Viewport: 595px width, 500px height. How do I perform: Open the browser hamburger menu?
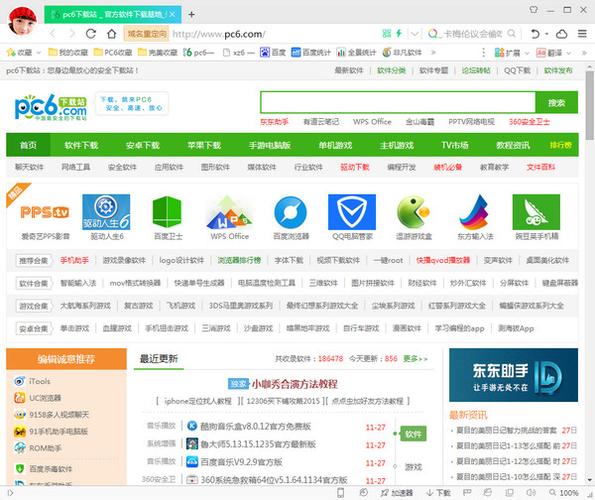coord(582,34)
